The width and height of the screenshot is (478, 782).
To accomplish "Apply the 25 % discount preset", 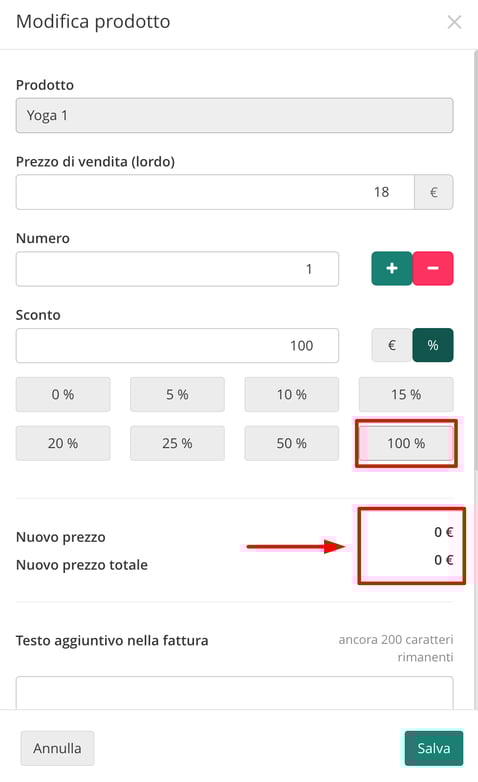I will pyautogui.click(x=177, y=443).
